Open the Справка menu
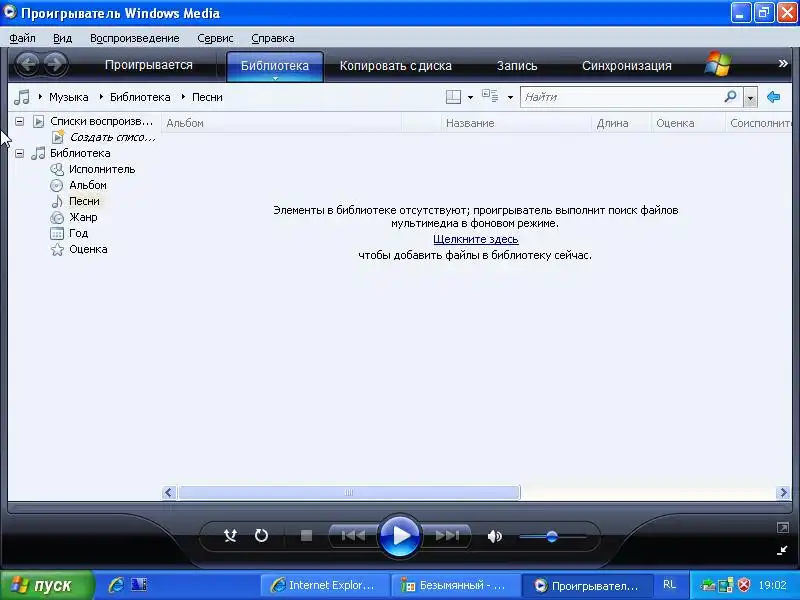The height and width of the screenshot is (600, 800). pos(273,38)
